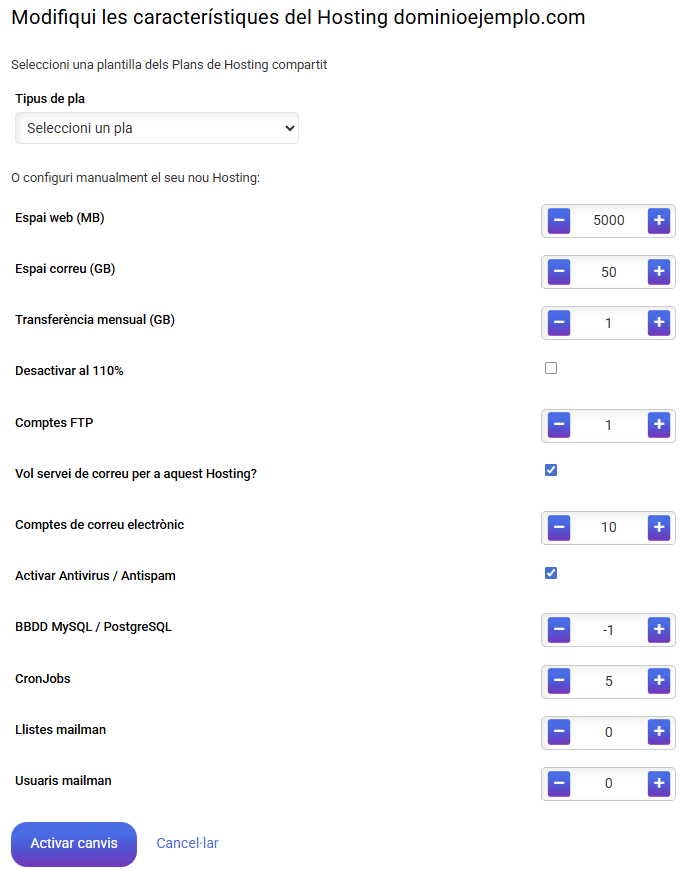This screenshot has height=869, width=694.
Task: Raise Usuaris mailman with plus button
Action: [658, 784]
